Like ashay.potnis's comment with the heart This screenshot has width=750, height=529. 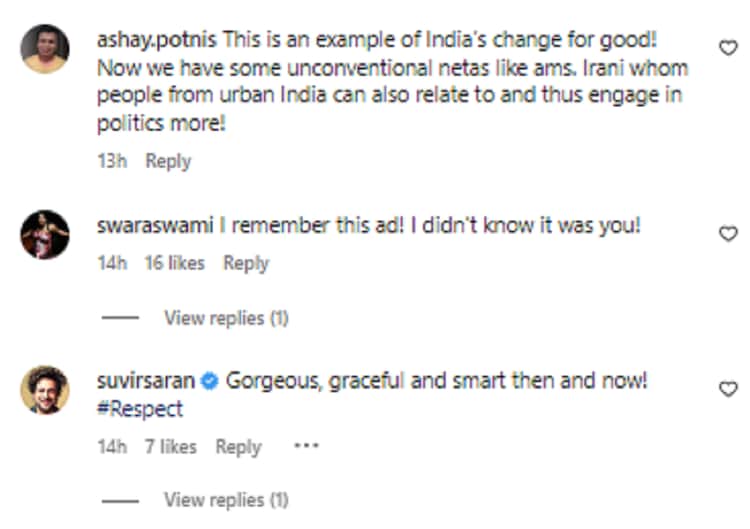pos(728,47)
